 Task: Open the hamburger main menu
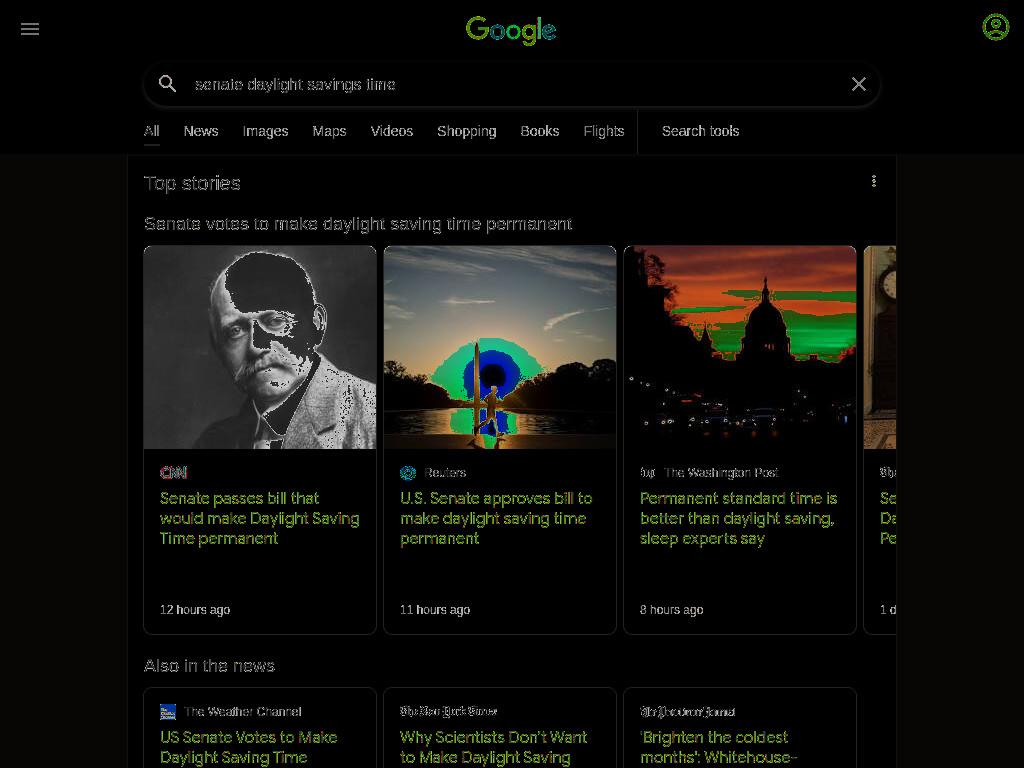tap(30, 29)
